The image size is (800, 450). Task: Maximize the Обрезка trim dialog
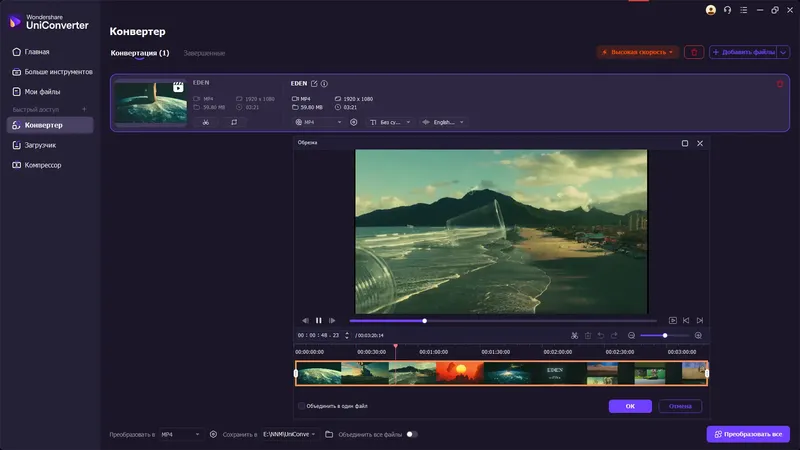click(x=685, y=143)
